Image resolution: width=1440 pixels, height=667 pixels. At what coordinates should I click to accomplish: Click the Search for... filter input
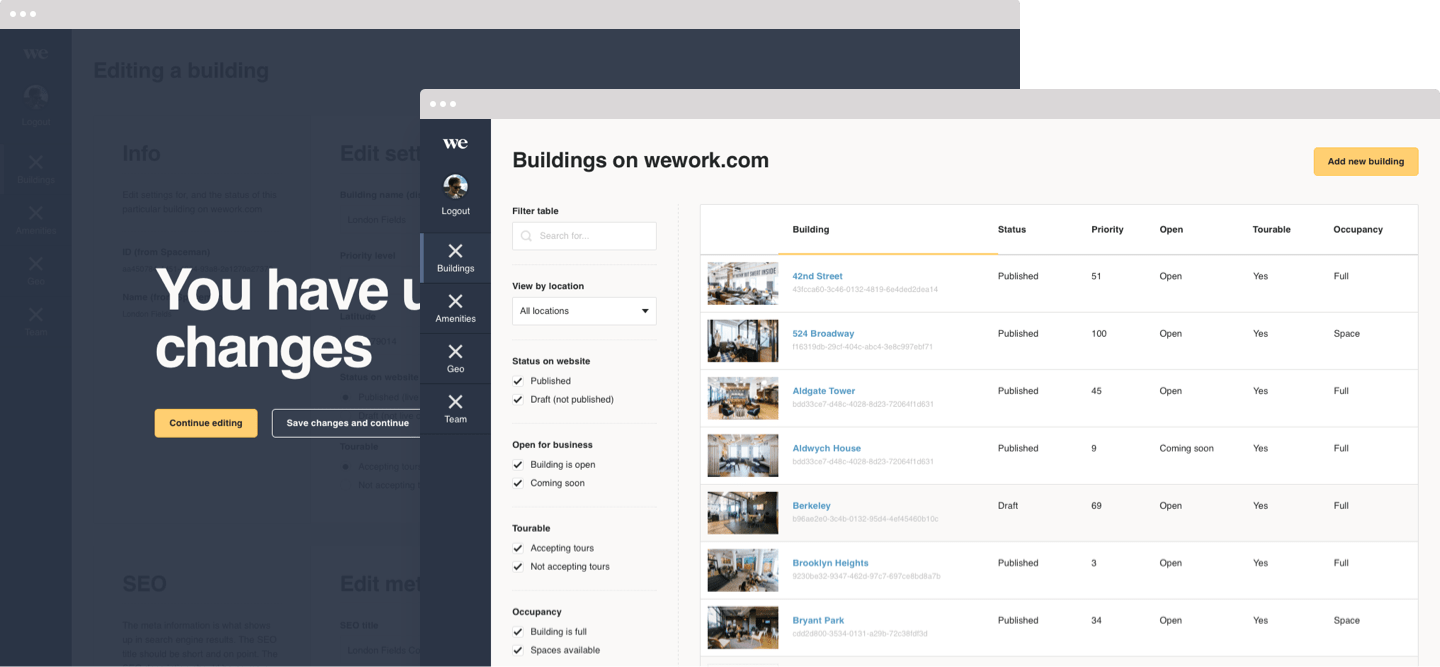584,236
